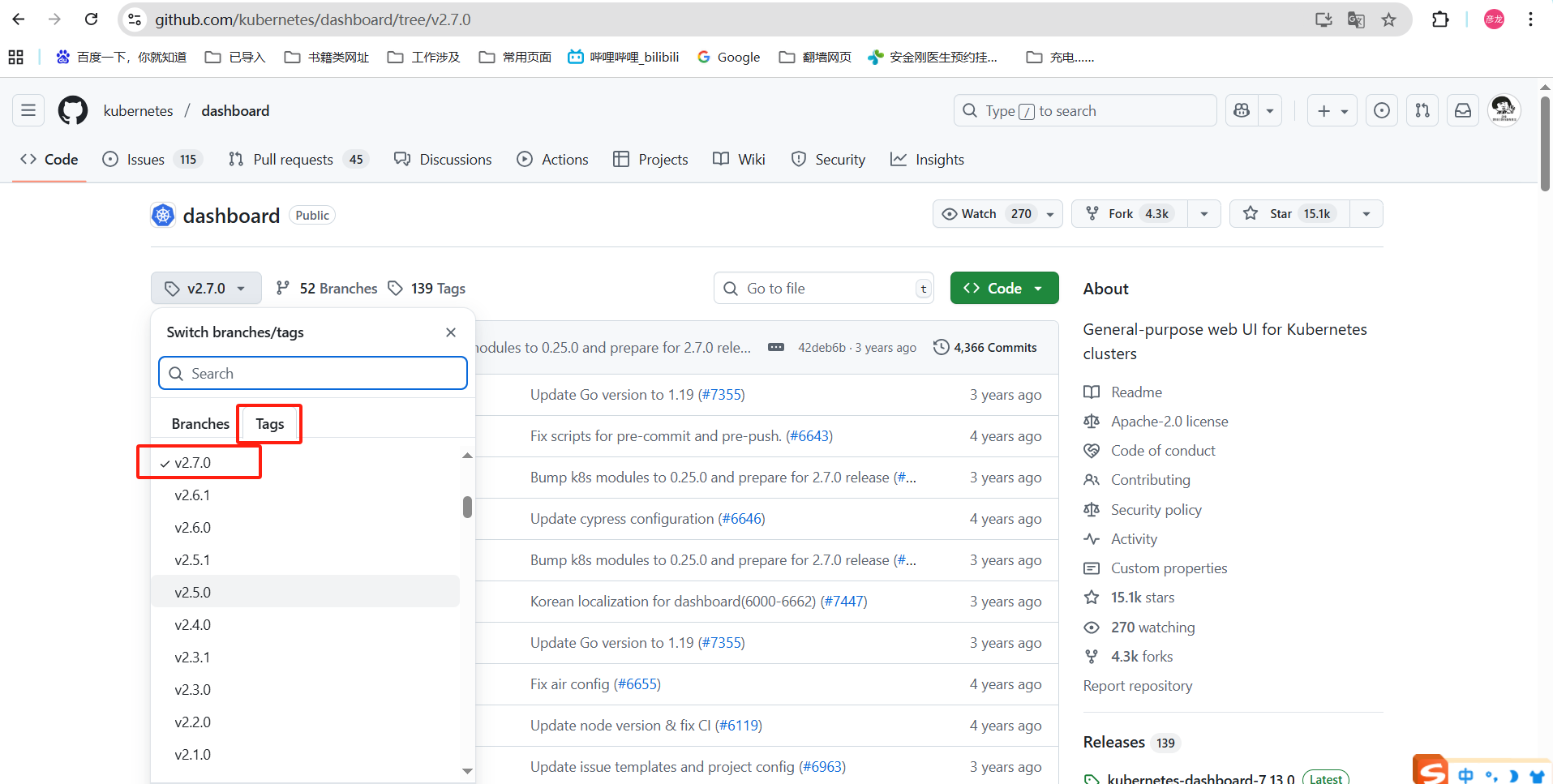The height and width of the screenshot is (784, 1553).
Task: Open the 4,366 Commits history
Action: [x=985, y=347]
